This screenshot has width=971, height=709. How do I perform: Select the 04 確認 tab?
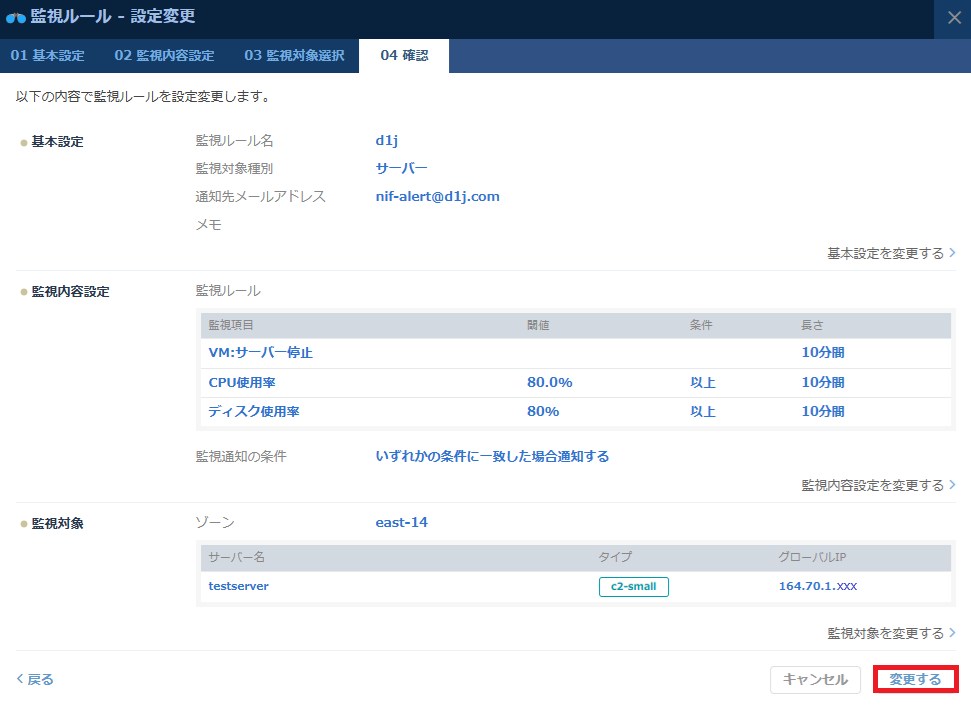[404, 56]
